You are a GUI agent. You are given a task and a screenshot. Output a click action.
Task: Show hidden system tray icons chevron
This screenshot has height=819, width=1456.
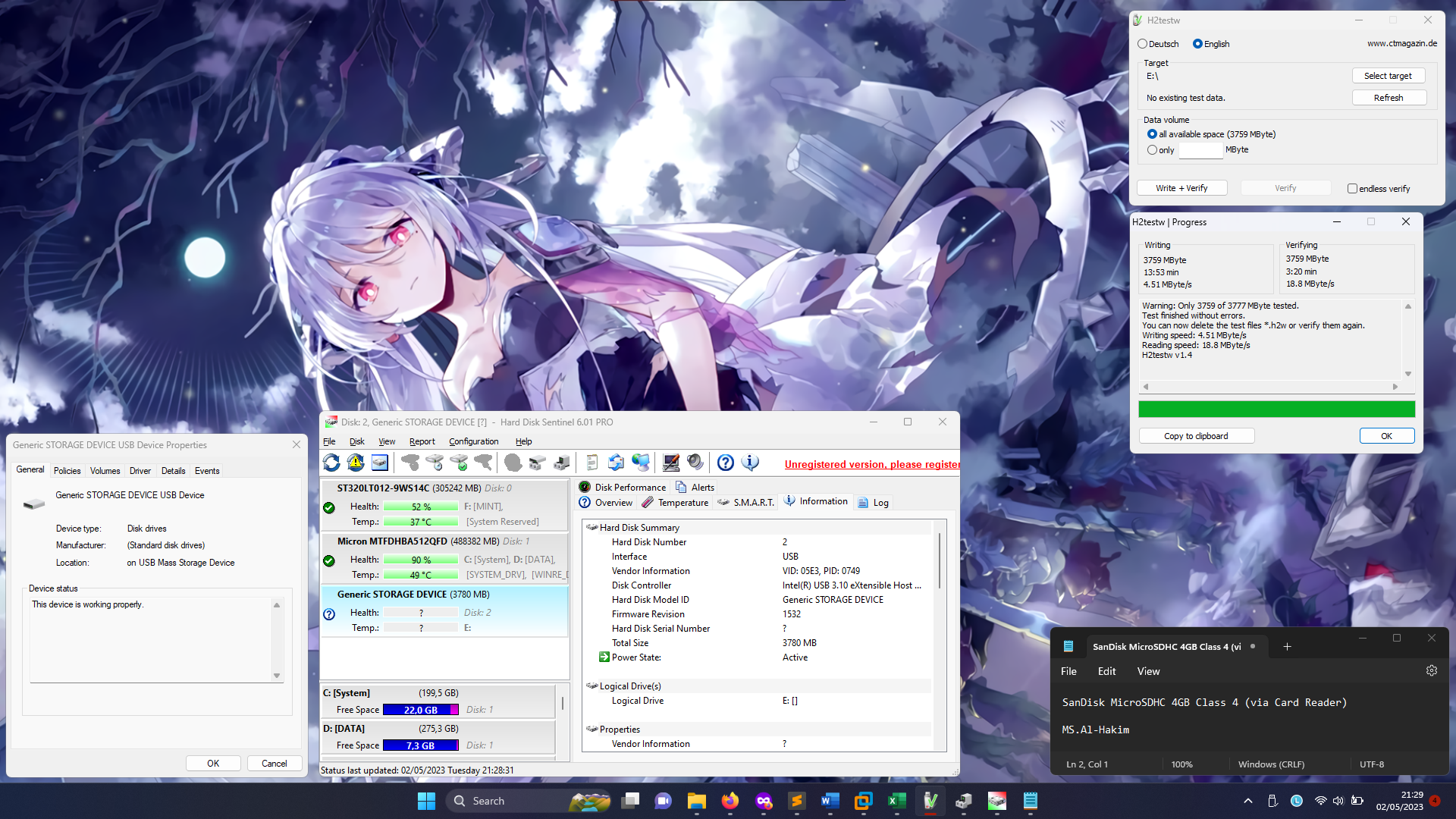click(x=1248, y=801)
